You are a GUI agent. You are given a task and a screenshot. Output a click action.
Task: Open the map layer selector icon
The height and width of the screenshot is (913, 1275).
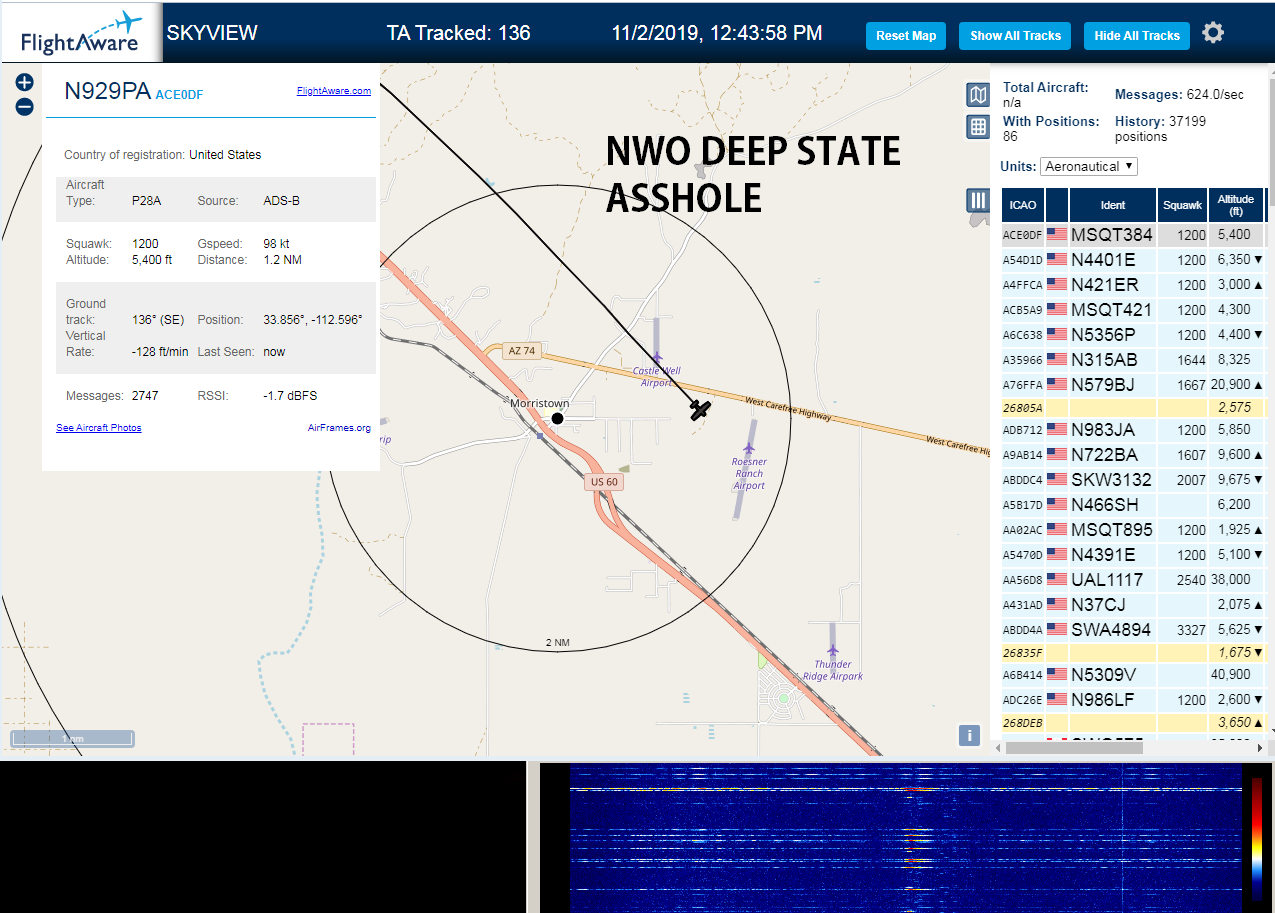click(978, 95)
